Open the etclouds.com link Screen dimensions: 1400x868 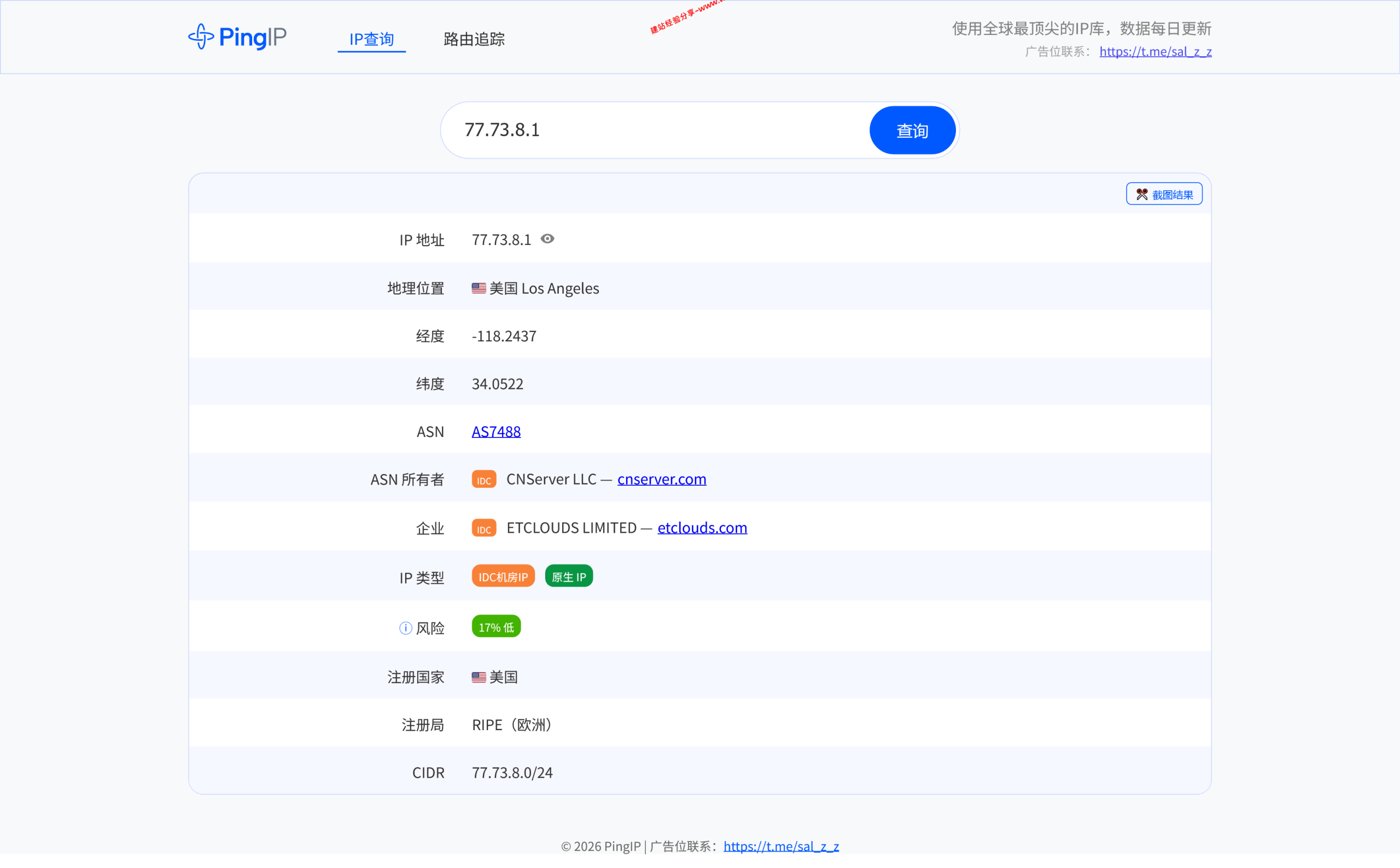click(702, 528)
